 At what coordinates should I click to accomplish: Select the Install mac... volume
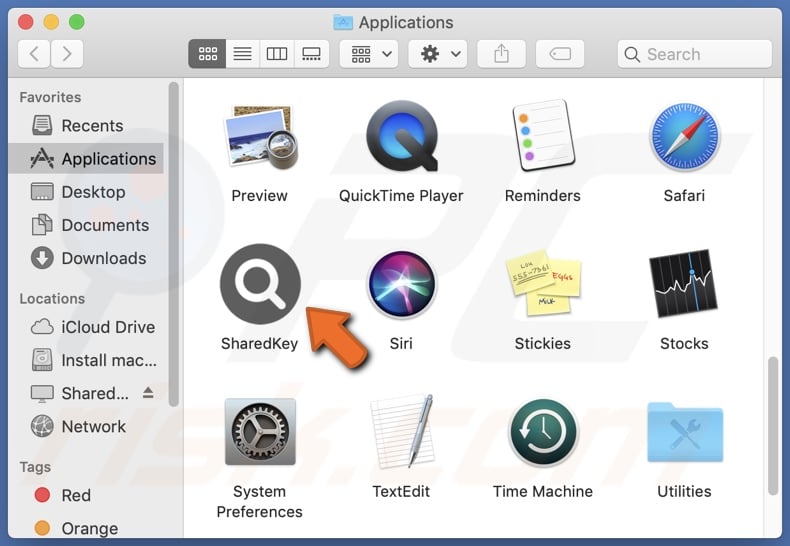[x=86, y=360]
